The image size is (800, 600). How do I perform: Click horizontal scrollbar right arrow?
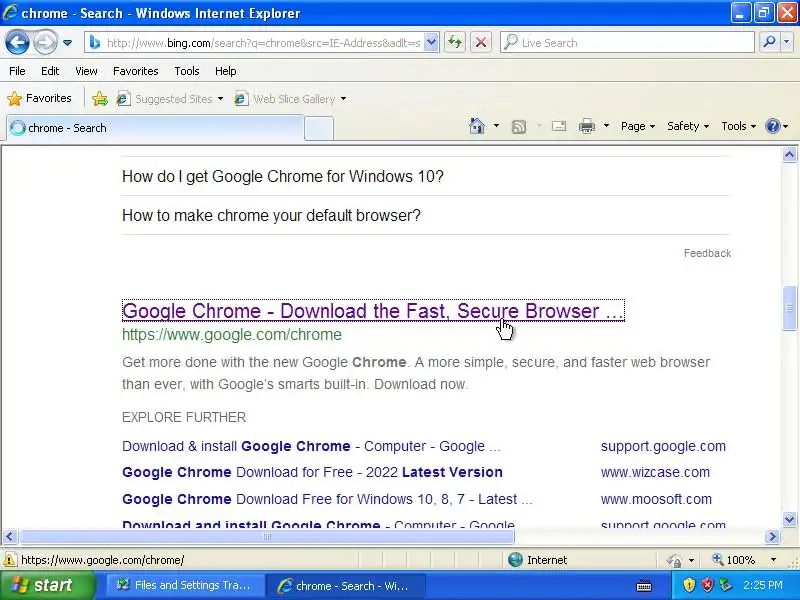coord(772,536)
